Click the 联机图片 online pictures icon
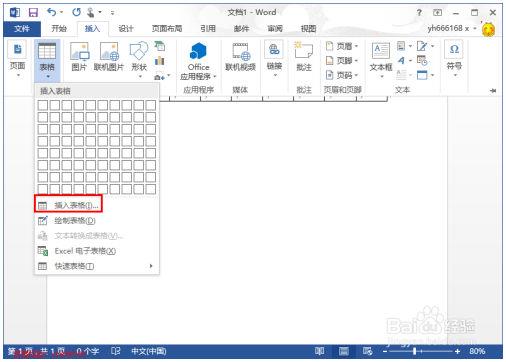The width and height of the screenshot is (506, 362). (x=109, y=57)
